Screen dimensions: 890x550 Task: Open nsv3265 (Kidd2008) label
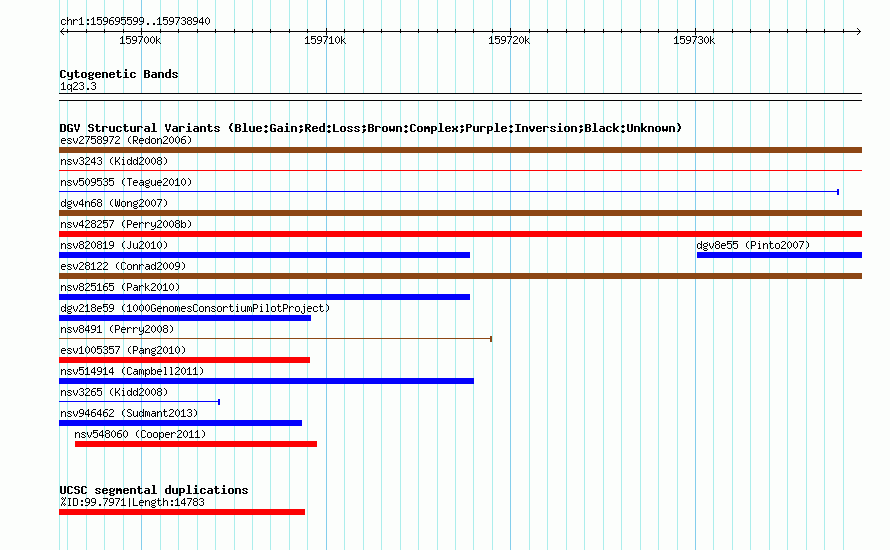click(x=114, y=392)
